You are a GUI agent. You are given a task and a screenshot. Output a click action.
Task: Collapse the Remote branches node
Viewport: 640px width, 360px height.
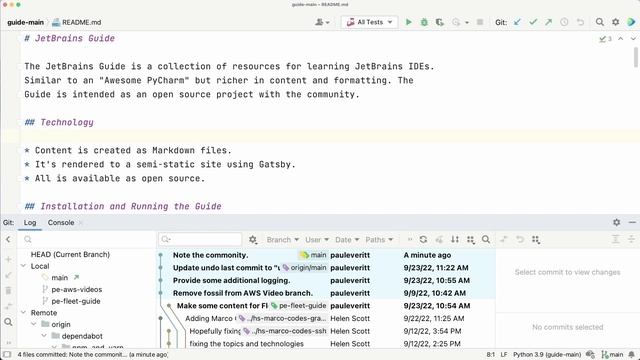click(23, 313)
